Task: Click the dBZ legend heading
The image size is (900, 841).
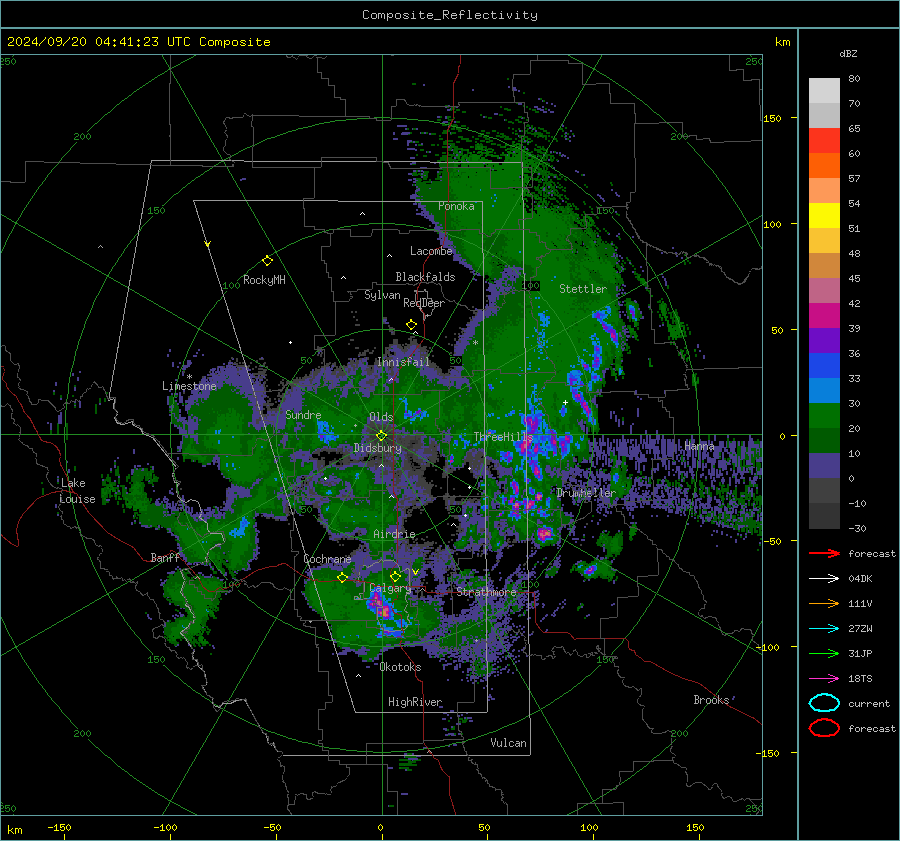Action: pyautogui.click(x=848, y=53)
